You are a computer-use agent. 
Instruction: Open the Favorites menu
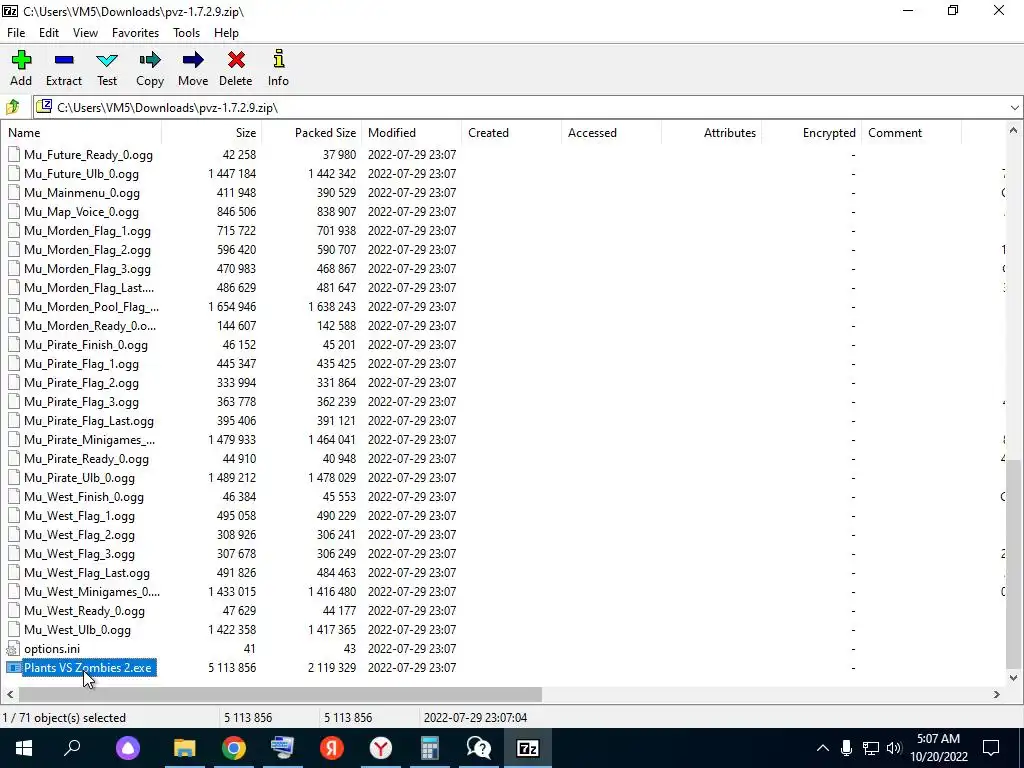[135, 33]
